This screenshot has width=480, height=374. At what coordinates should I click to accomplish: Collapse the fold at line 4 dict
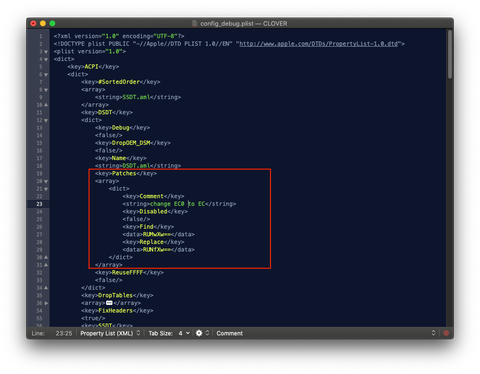click(x=46, y=59)
